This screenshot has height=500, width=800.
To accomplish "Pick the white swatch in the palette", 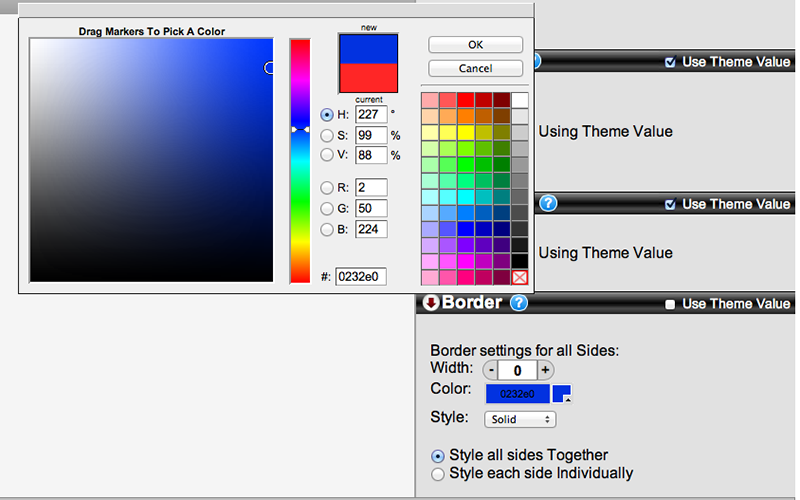I will point(520,100).
